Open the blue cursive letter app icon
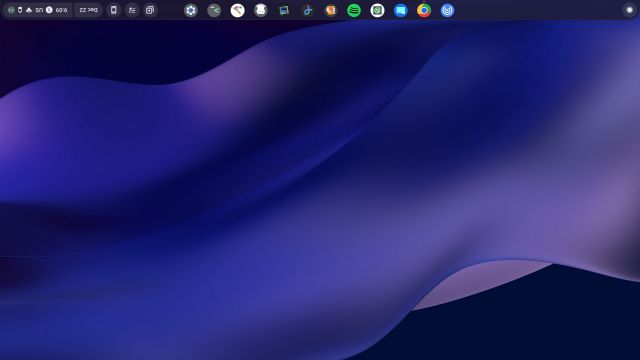Viewport: 640px width, 360px height. pos(307,10)
